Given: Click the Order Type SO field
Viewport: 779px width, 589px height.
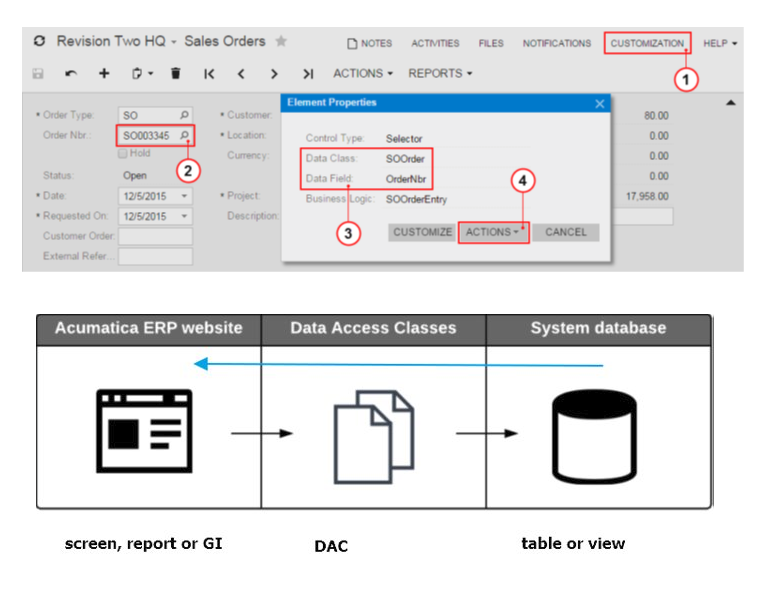Looking at the screenshot, I should click(x=156, y=115).
